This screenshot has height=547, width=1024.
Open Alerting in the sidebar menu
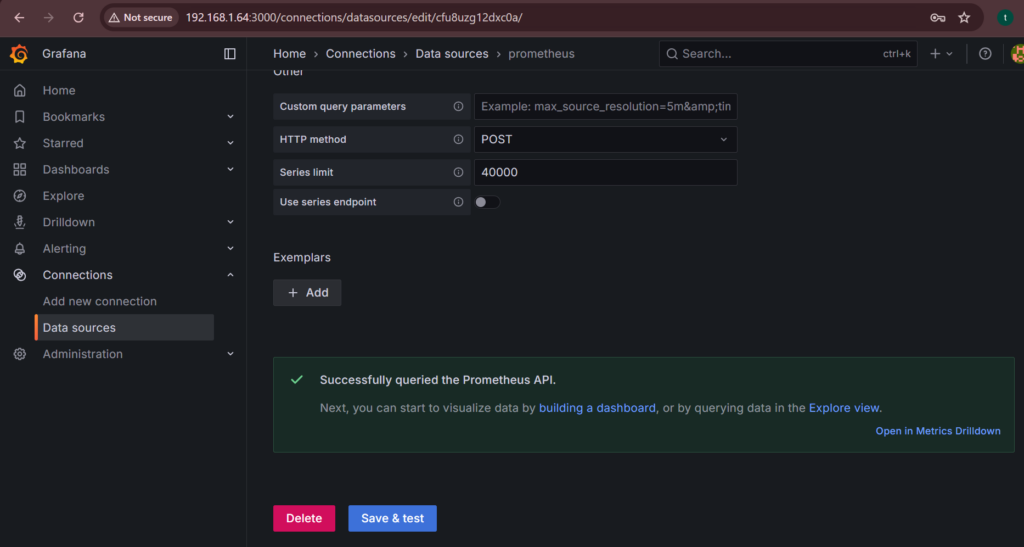tap(64, 249)
